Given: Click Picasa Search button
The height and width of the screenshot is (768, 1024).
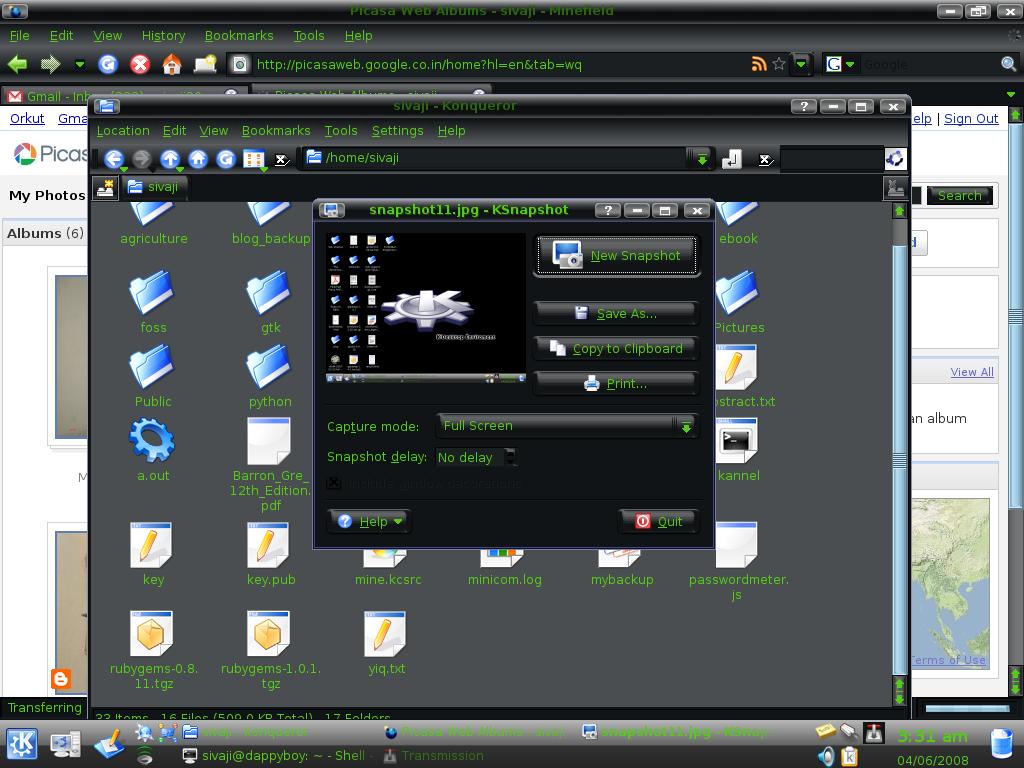Looking at the screenshot, I should pos(959,195).
